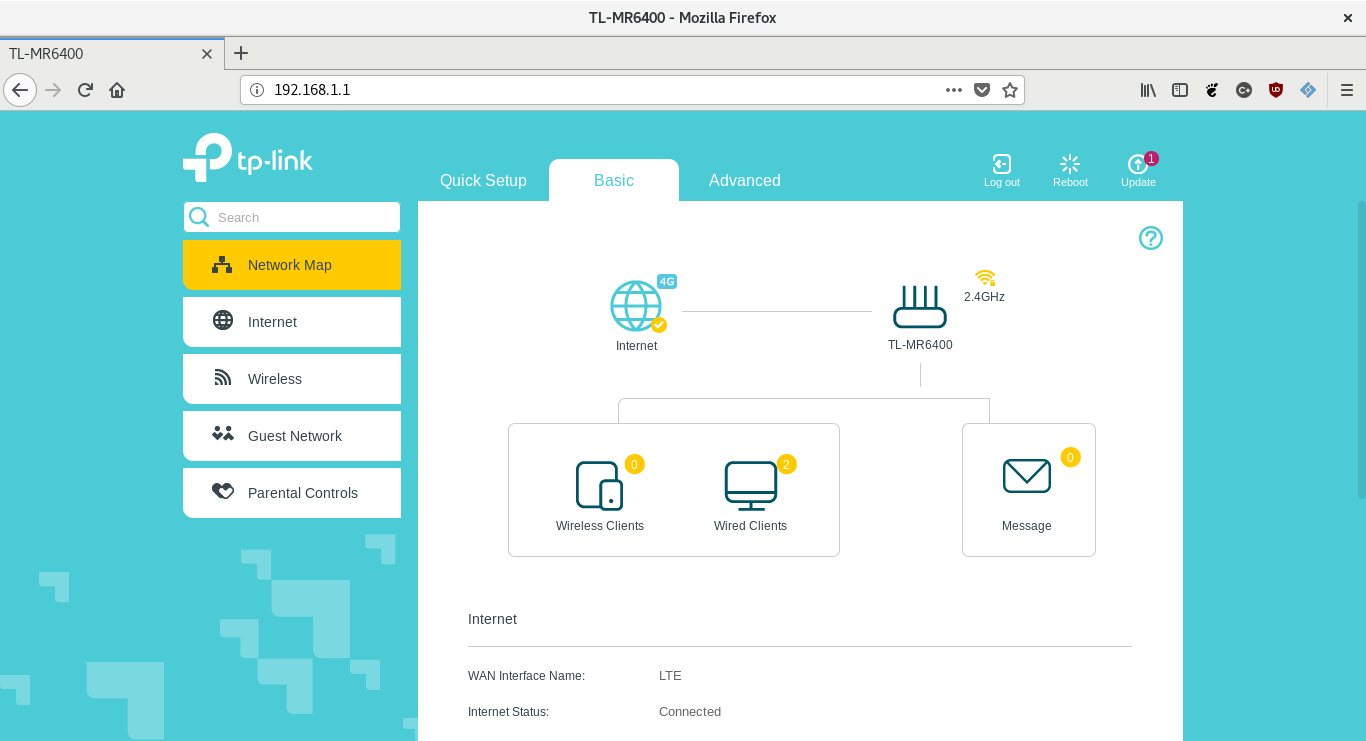The height and width of the screenshot is (741, 1366).
Task: Switch to the Advanced tab
Action: click(x=744, y=181)
